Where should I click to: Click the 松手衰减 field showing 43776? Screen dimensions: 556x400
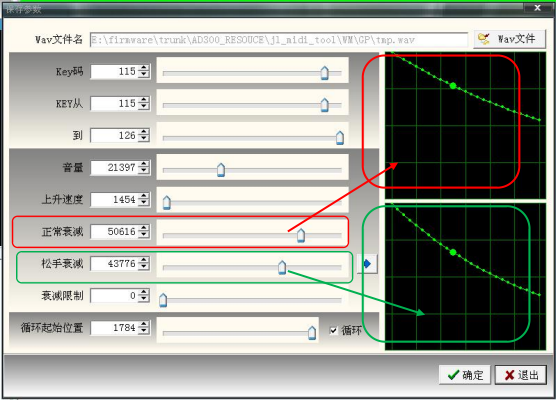114,264
